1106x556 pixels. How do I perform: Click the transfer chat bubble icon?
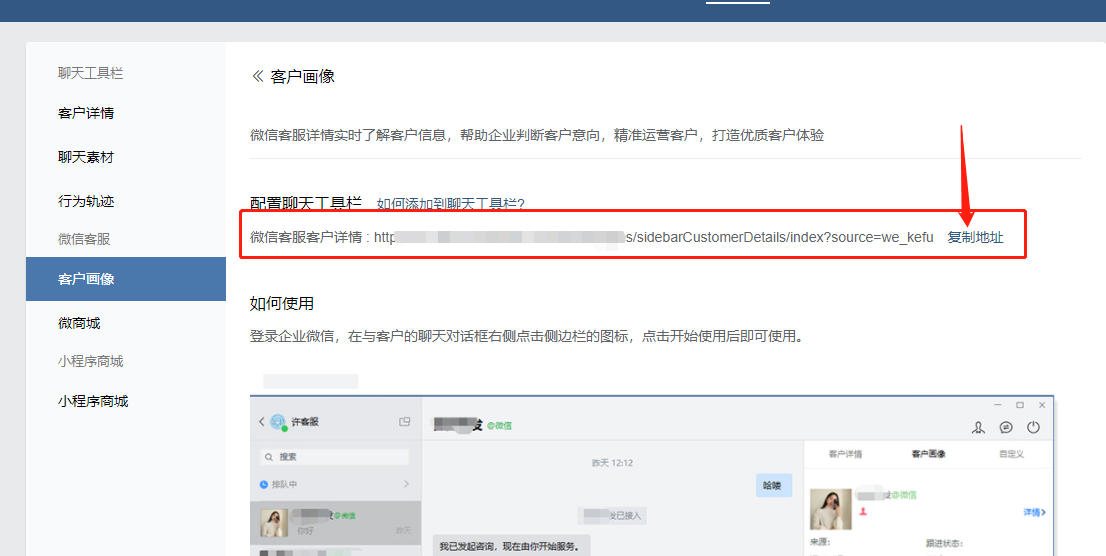1006,427
